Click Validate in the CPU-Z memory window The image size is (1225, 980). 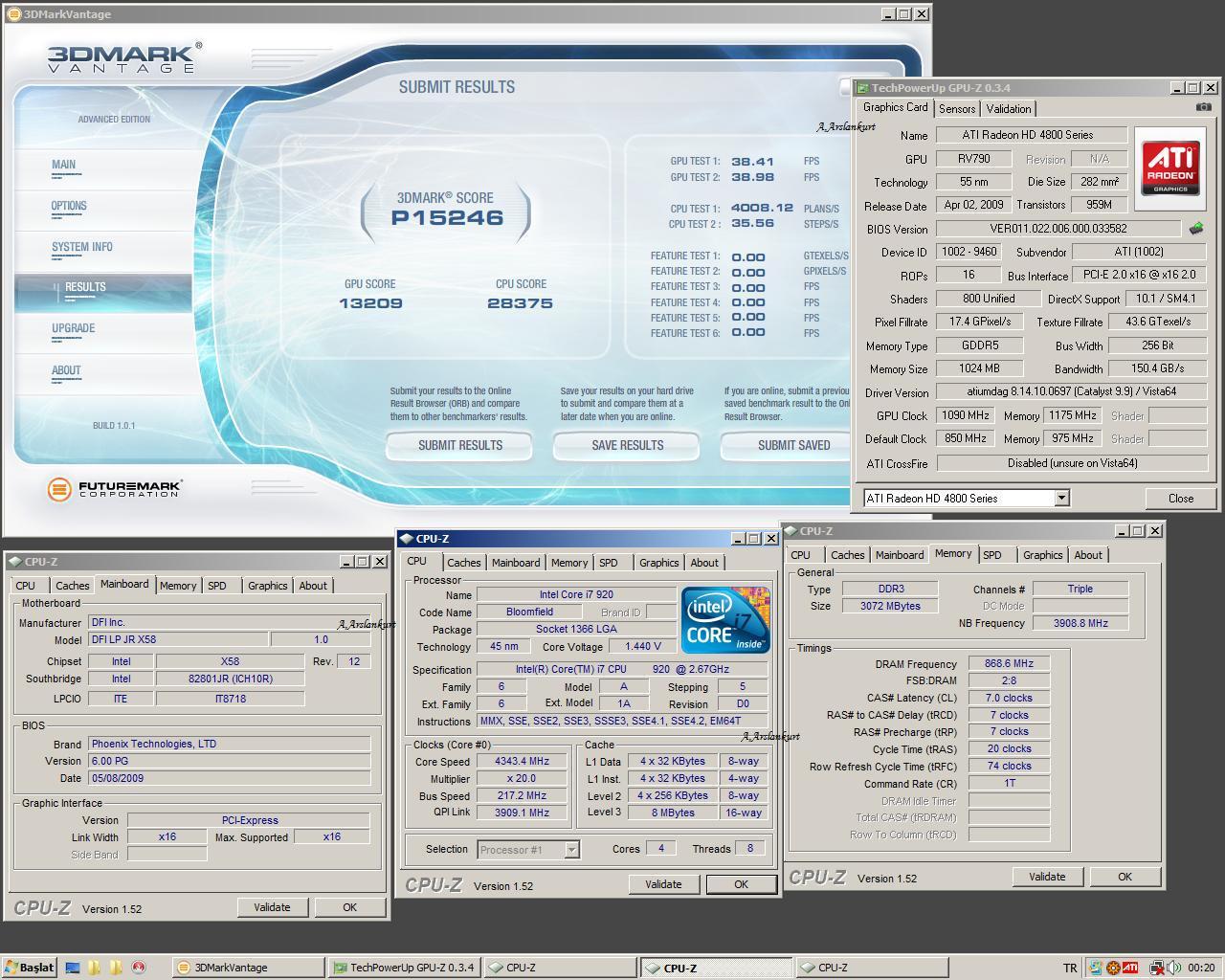coord(1047,877)
